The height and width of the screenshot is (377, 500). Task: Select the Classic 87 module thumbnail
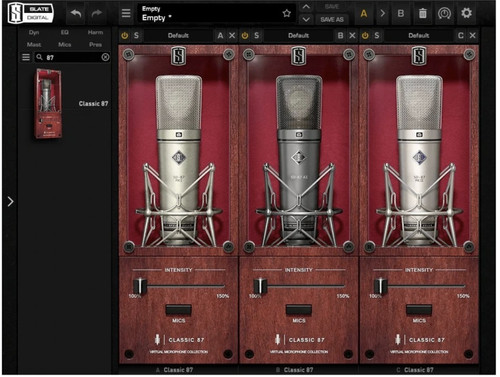pyautogui.click(x=49, y=103)
